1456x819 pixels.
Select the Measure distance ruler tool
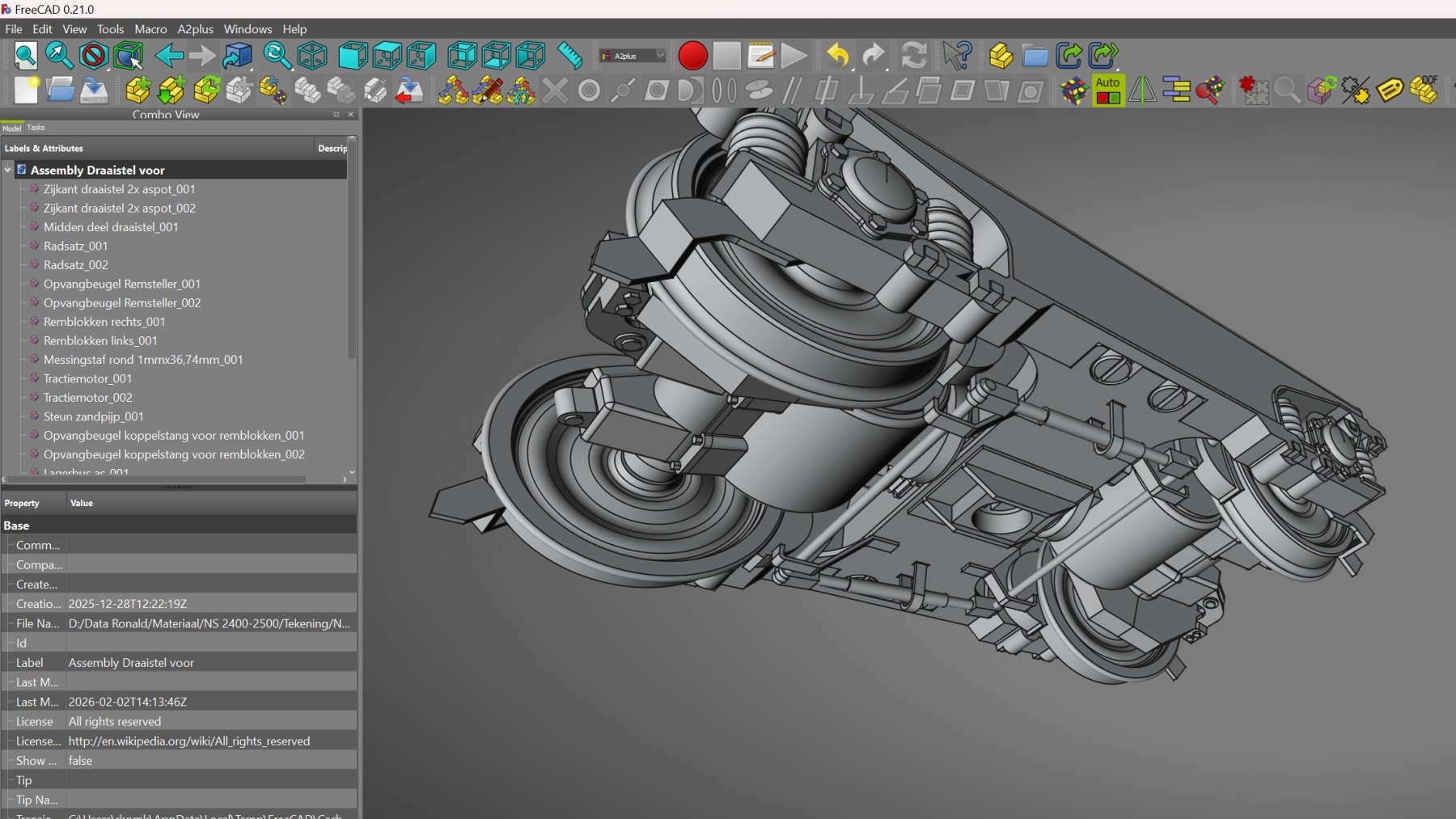pyautogui.click(x=570, y=56)
